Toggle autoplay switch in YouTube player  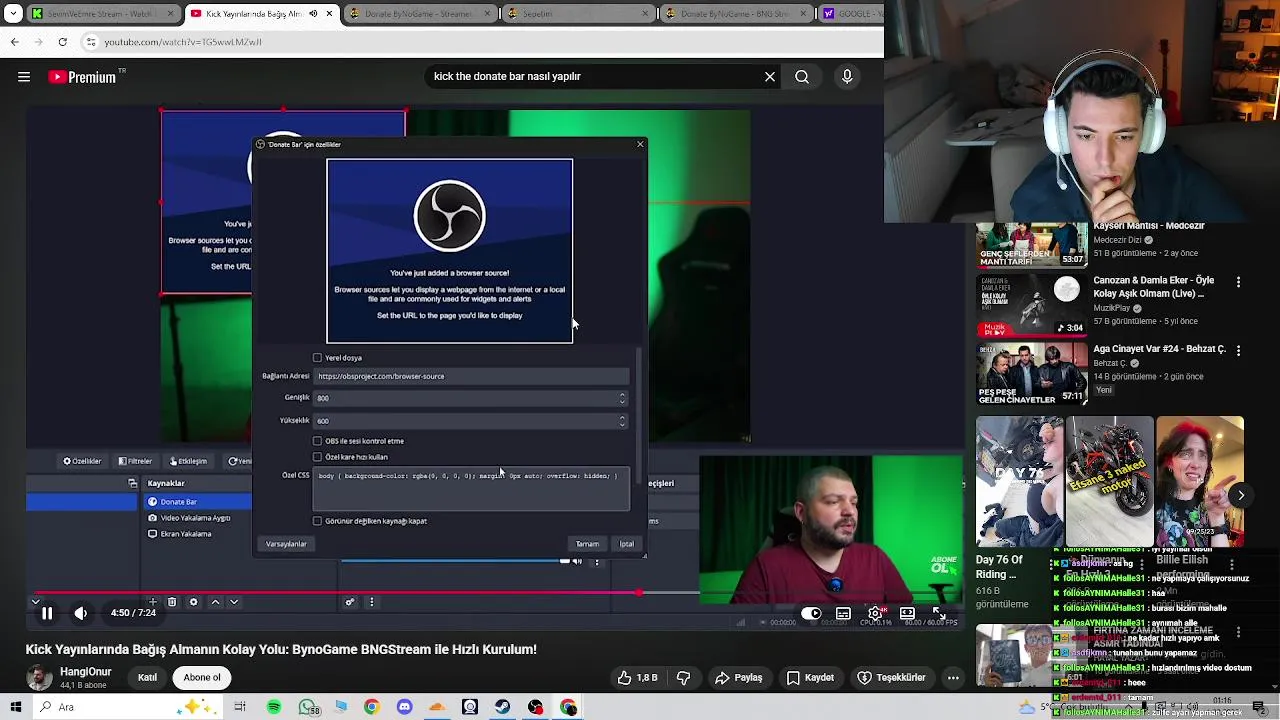(x=811, y=613)
